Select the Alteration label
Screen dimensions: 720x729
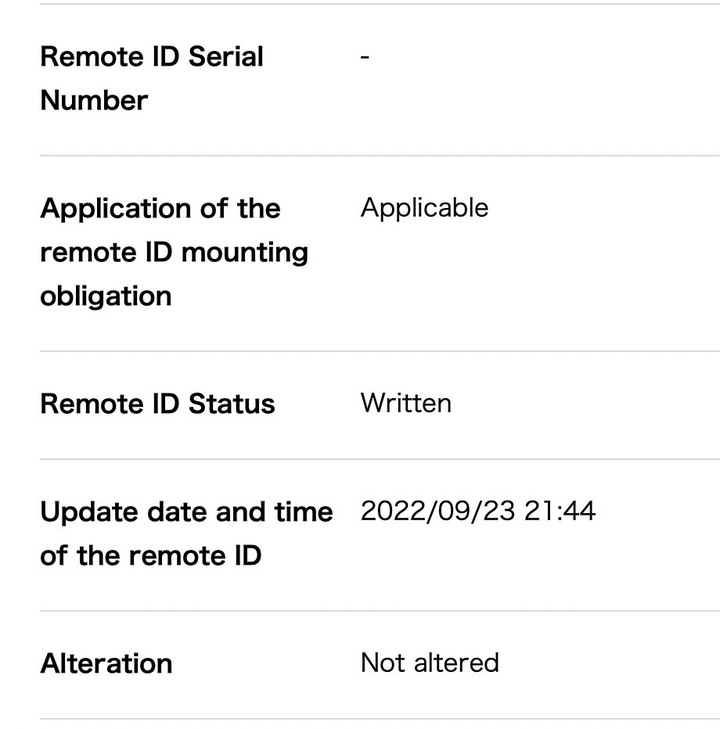click(x=106, y=663)
